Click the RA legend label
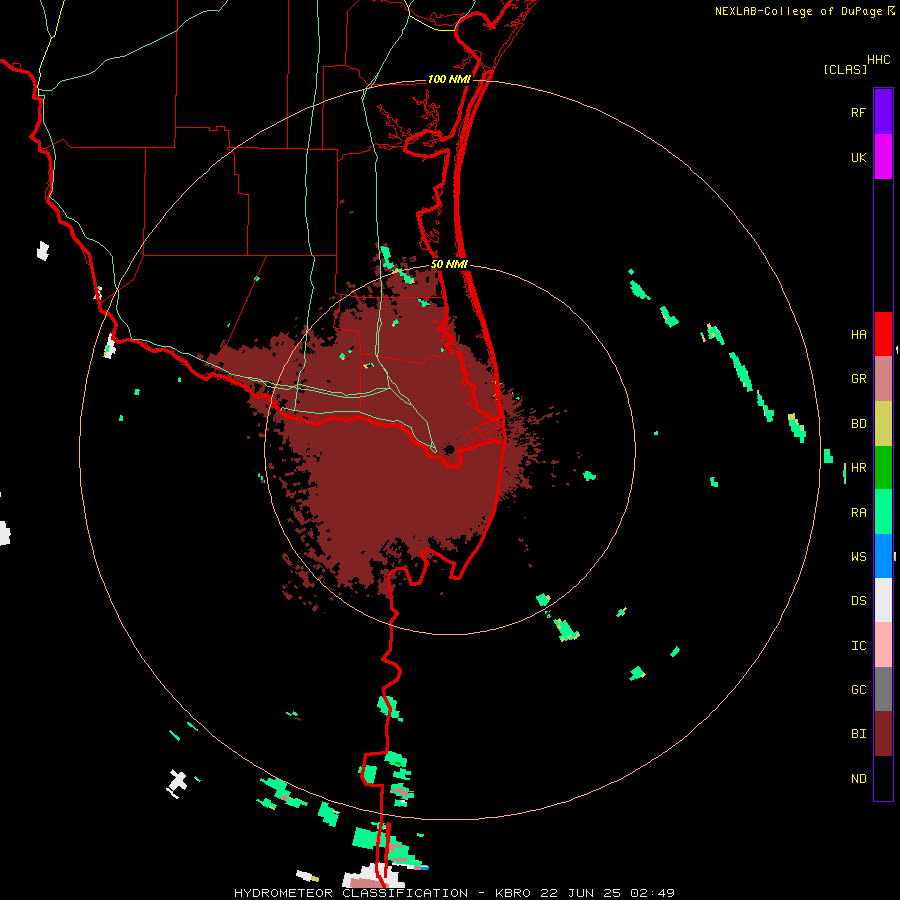Viewport: 900px width, 900px height. 858,513
